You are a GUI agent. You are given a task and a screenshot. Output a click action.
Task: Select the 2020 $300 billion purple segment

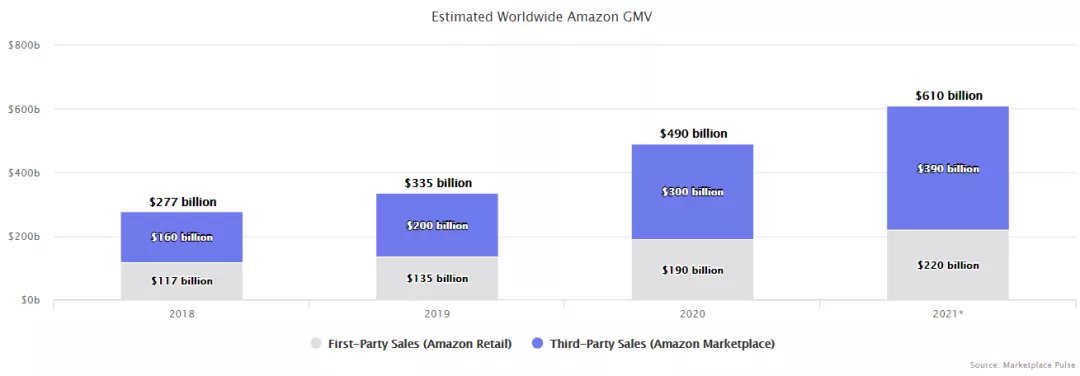692,191
